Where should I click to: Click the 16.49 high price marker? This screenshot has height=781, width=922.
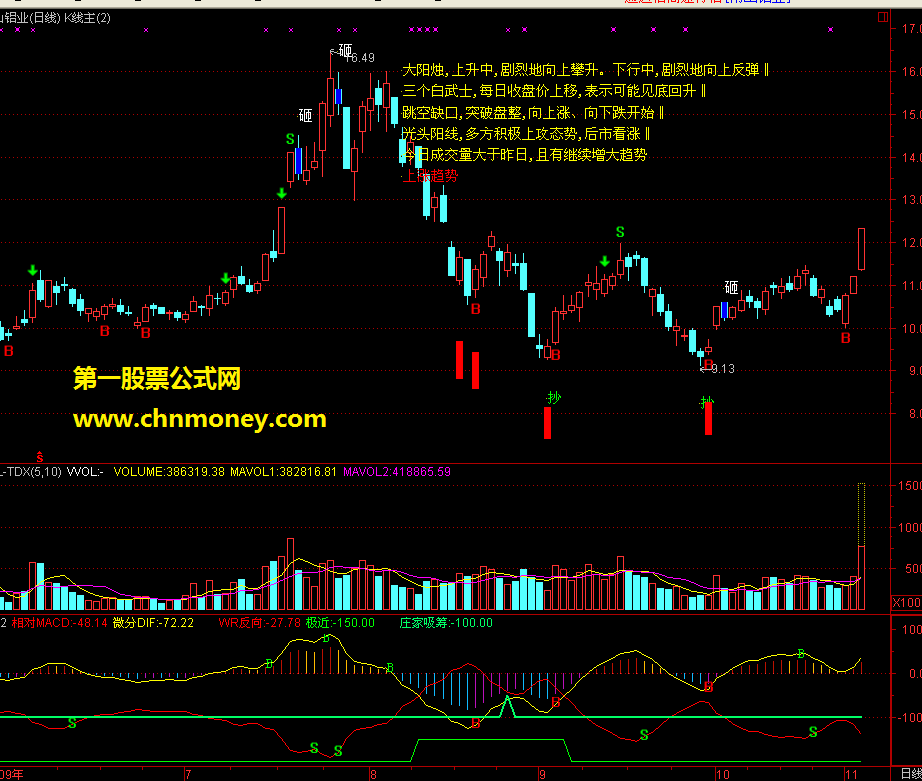click(x=360, y=58)
